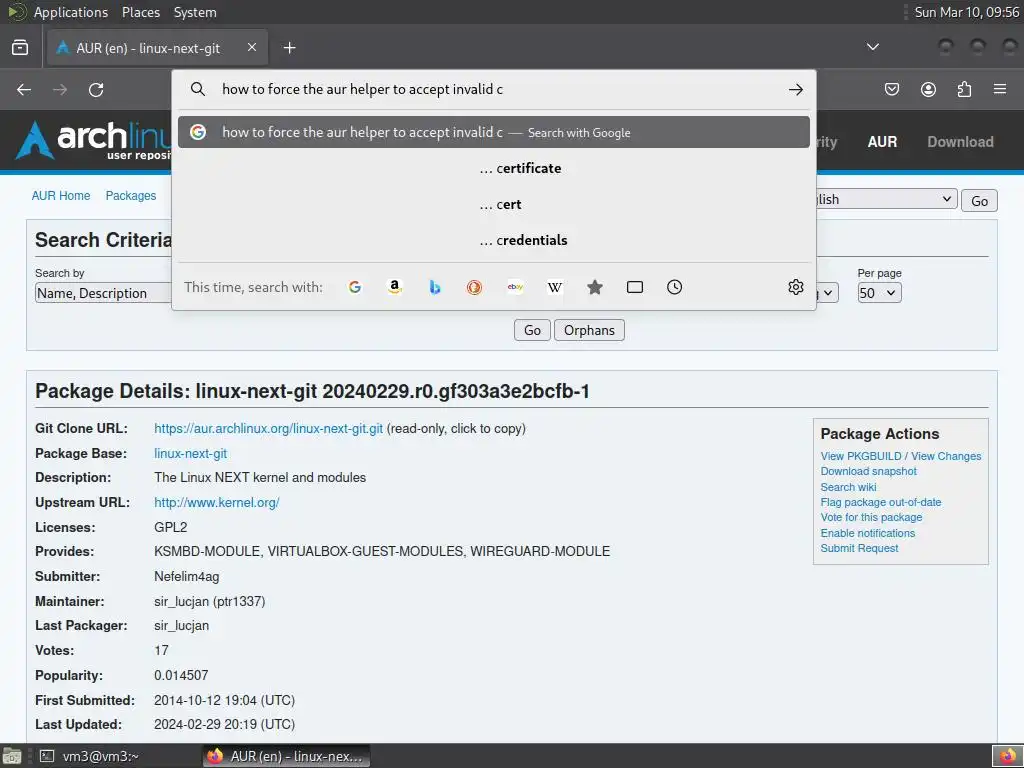The width and height of the screenshot is (1024, 768).
Task: Open the 'Name, Description' search-by dropdown
Action: click(x=103, y=293)
